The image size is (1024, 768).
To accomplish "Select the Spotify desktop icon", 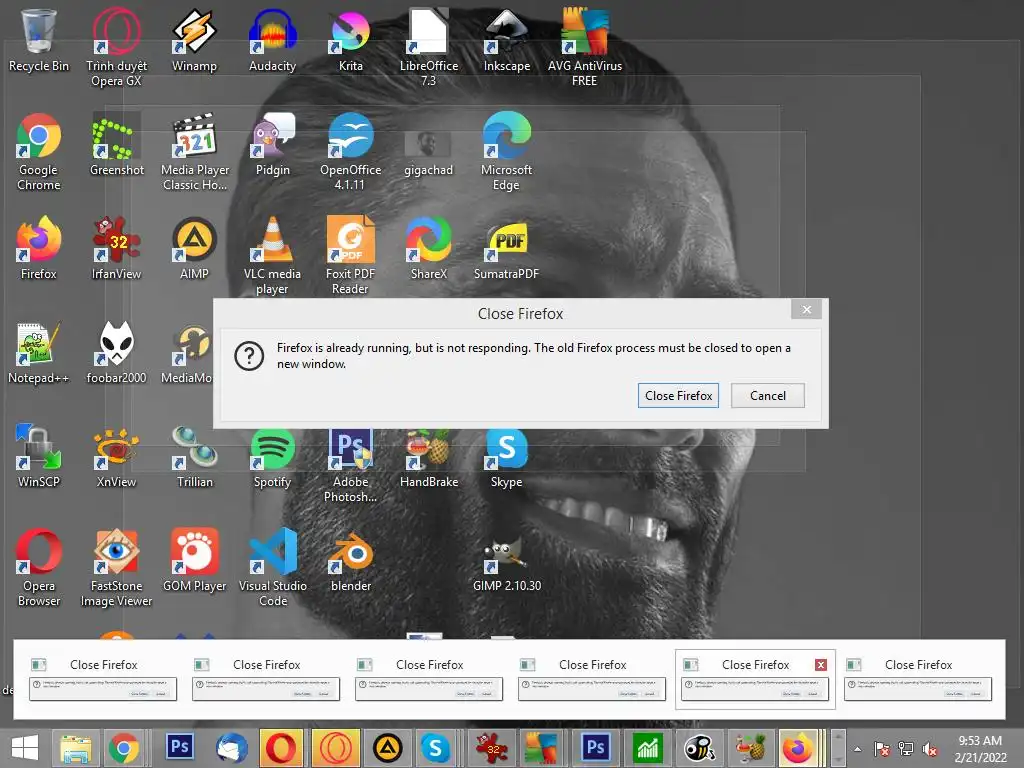I will pyautogui.click(x=272, y=457).
